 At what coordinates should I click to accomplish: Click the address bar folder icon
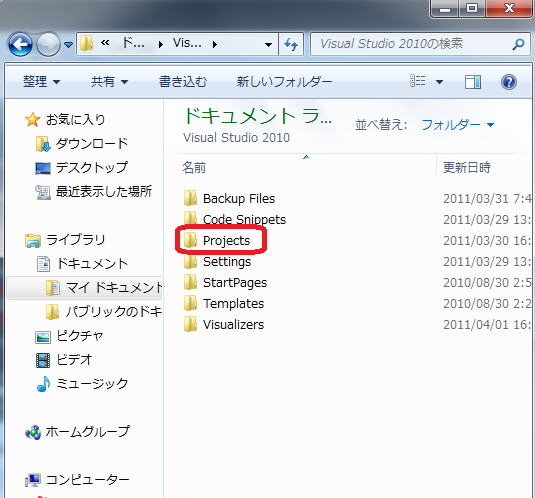pos(86,44)
